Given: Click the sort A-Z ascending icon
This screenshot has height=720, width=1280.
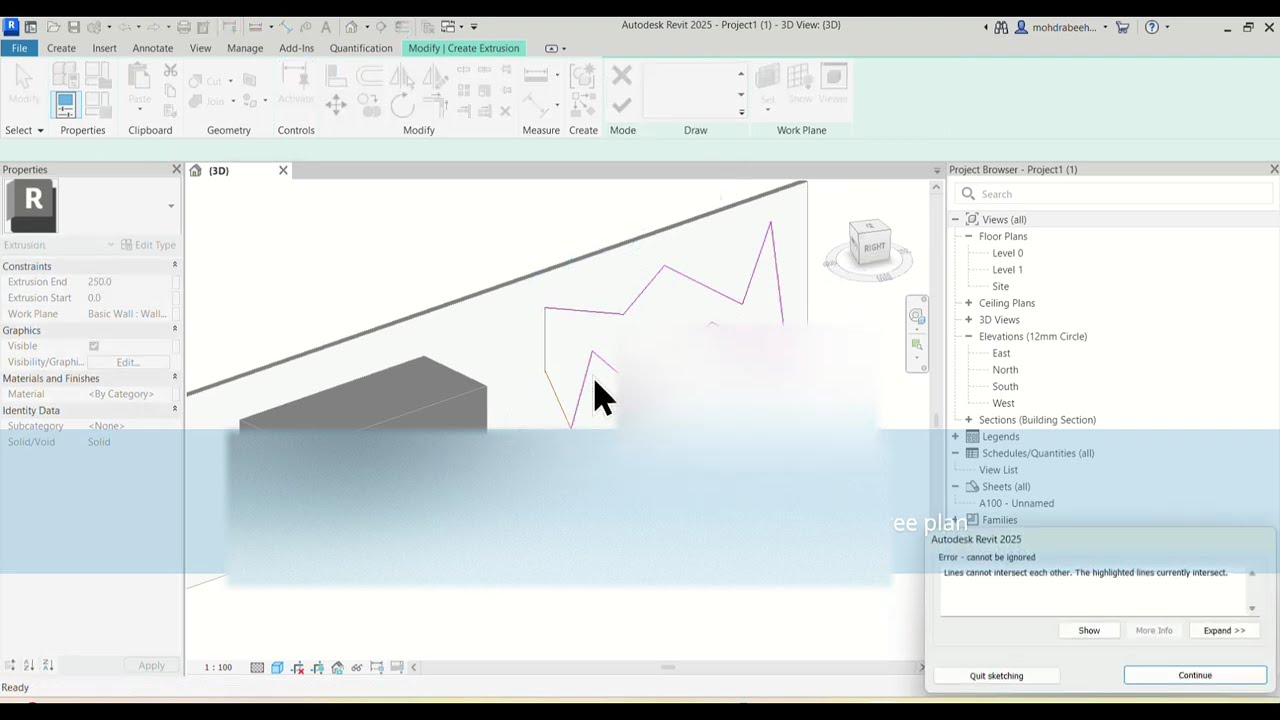Looking at the screenshot, I should (29, 665).
